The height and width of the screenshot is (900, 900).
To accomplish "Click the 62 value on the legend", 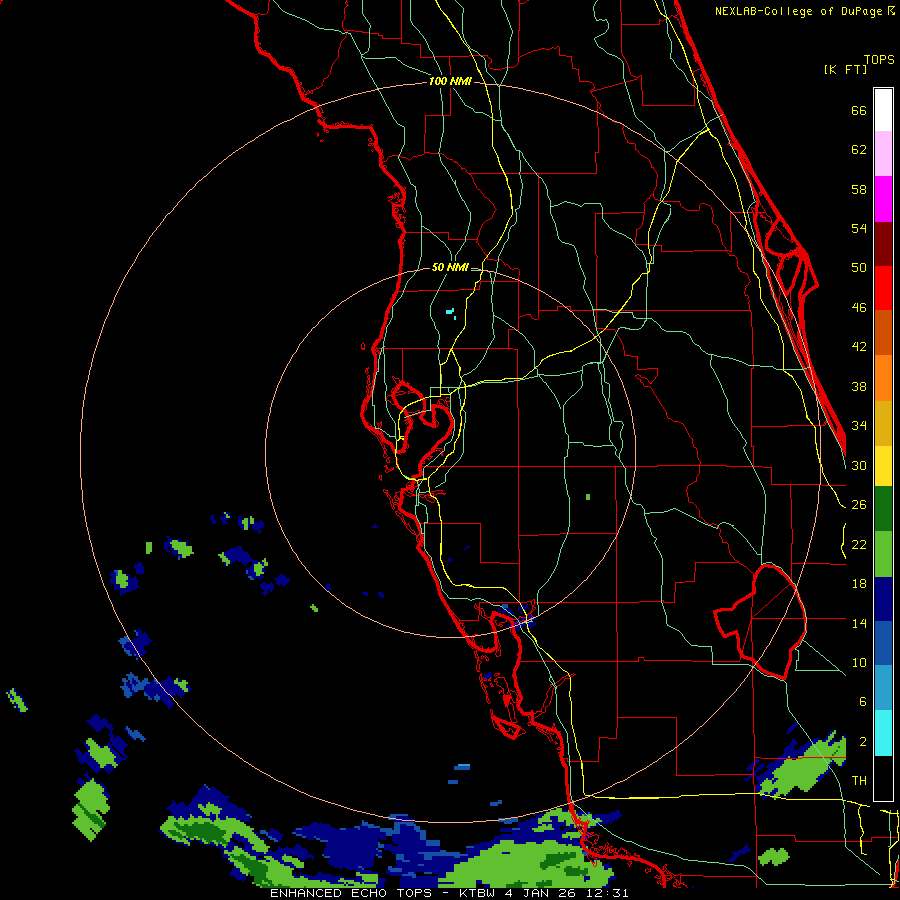I will pos(859,150).
